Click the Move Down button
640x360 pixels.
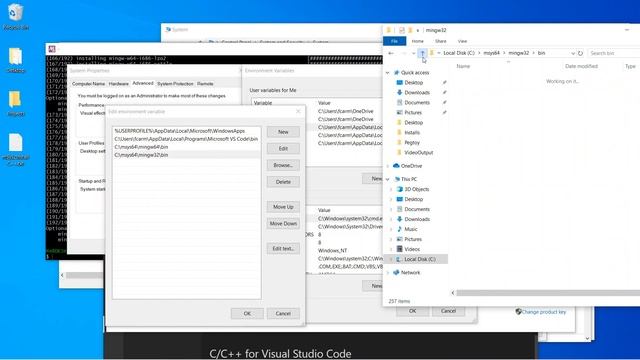[x=283, y=224]
